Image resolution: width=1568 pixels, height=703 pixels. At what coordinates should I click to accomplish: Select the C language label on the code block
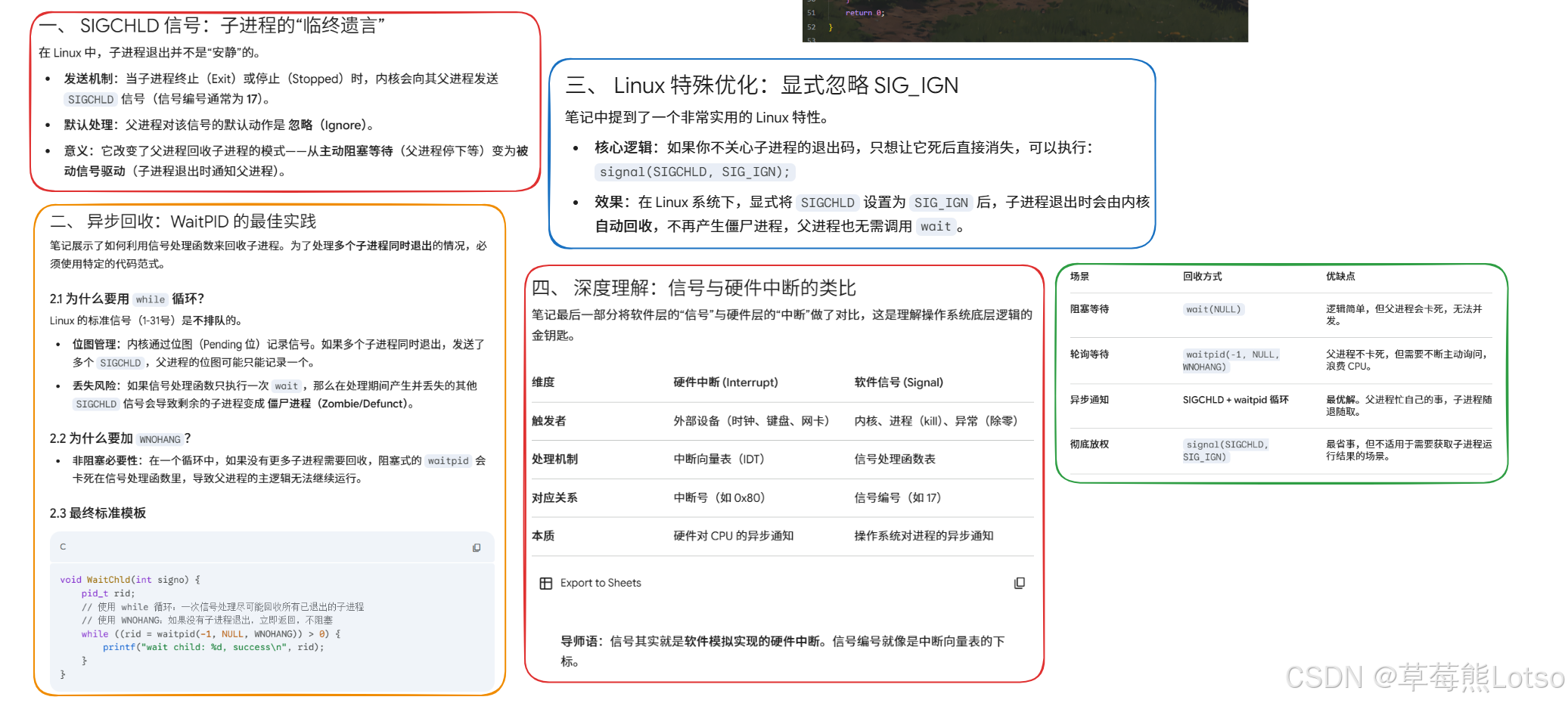click(63, 547)
